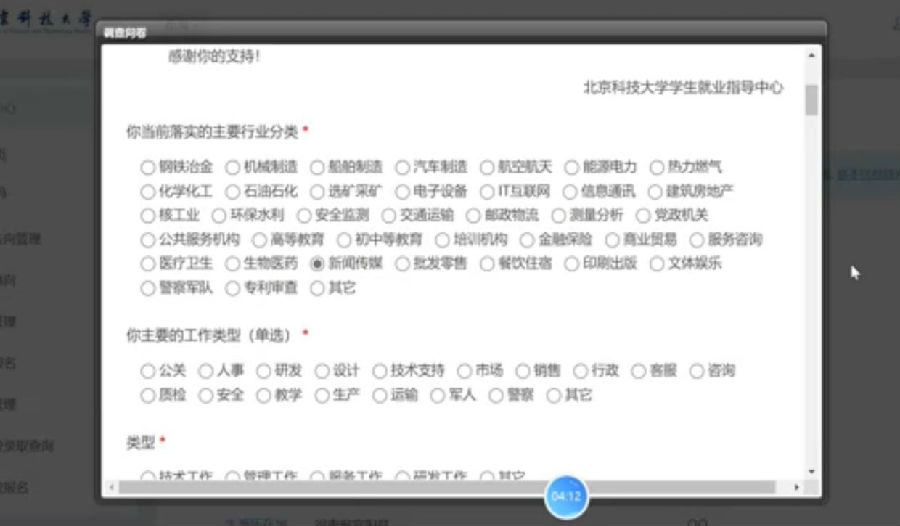Screen dimensions: 900x526
Task: Click the blue 04:12 timer badge
Action: pyautogui.click(x=566, y=495)
